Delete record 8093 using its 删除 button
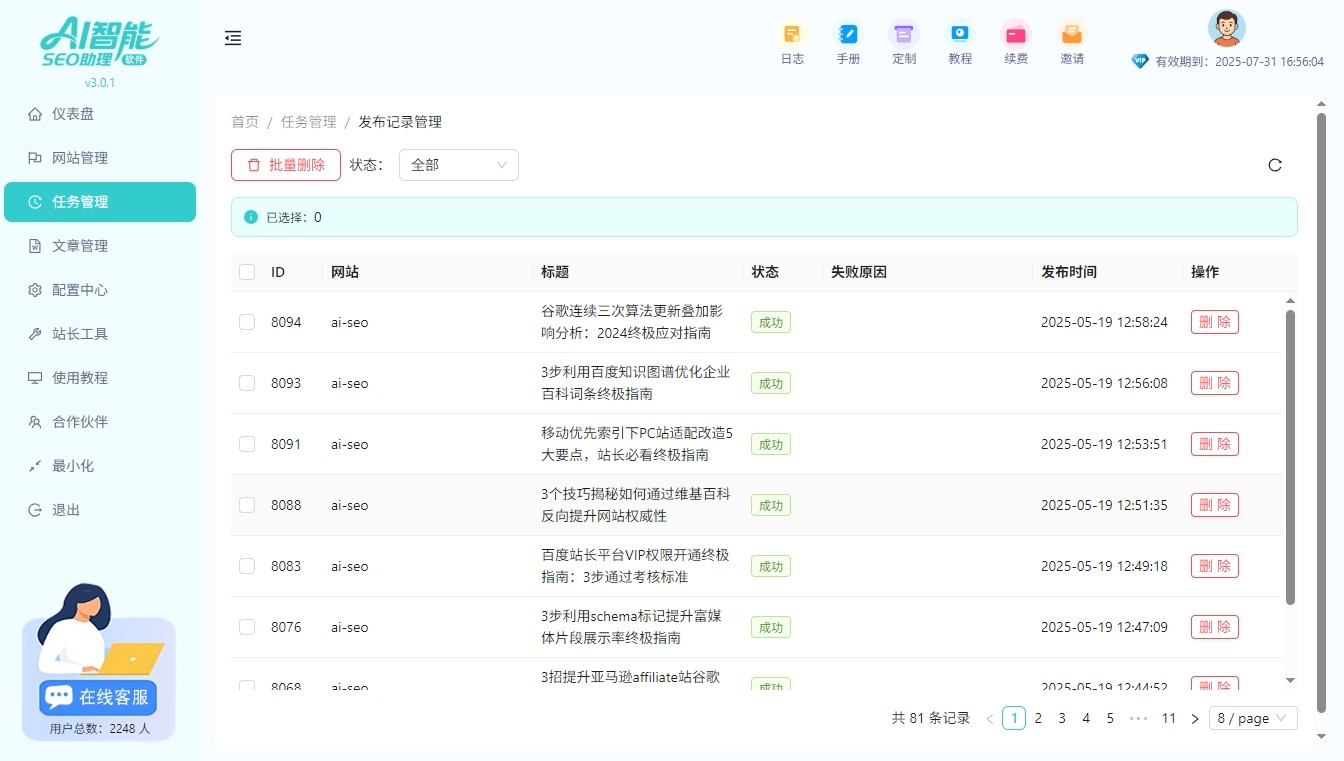Screen dimensions: 1344x761 point(1214,383)
